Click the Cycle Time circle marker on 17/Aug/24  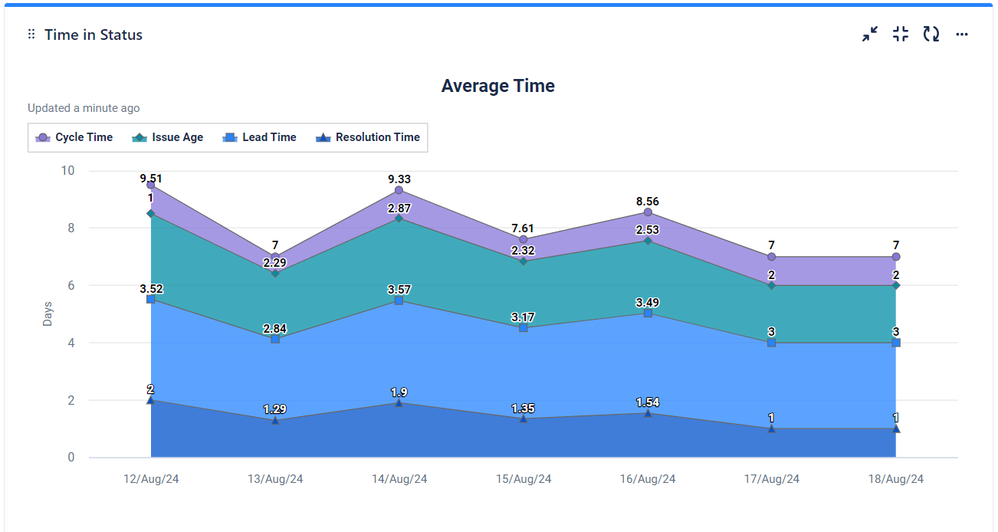(771, 257)
